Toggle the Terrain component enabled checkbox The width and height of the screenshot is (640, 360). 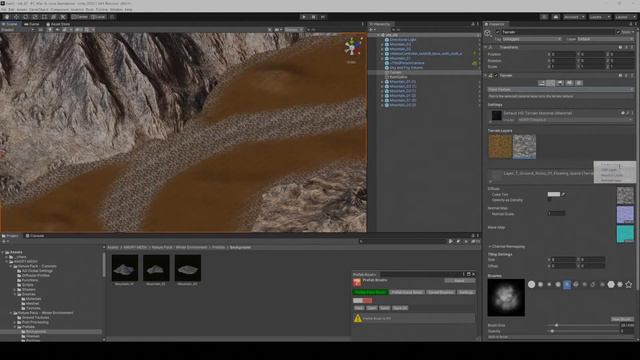click(x=496, y=76)
